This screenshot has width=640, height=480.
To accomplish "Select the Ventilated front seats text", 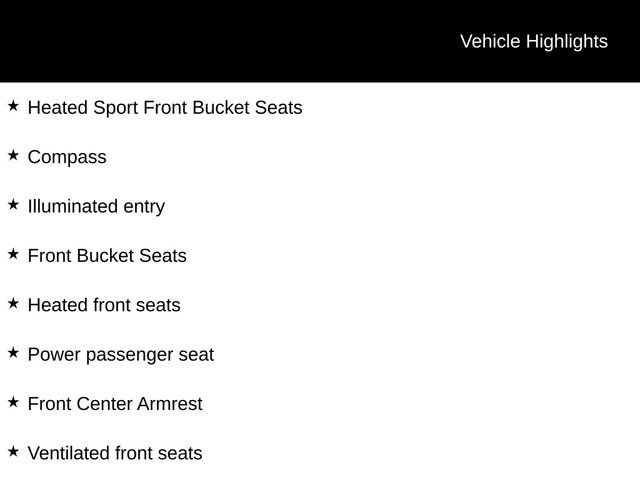I will 115,454.
